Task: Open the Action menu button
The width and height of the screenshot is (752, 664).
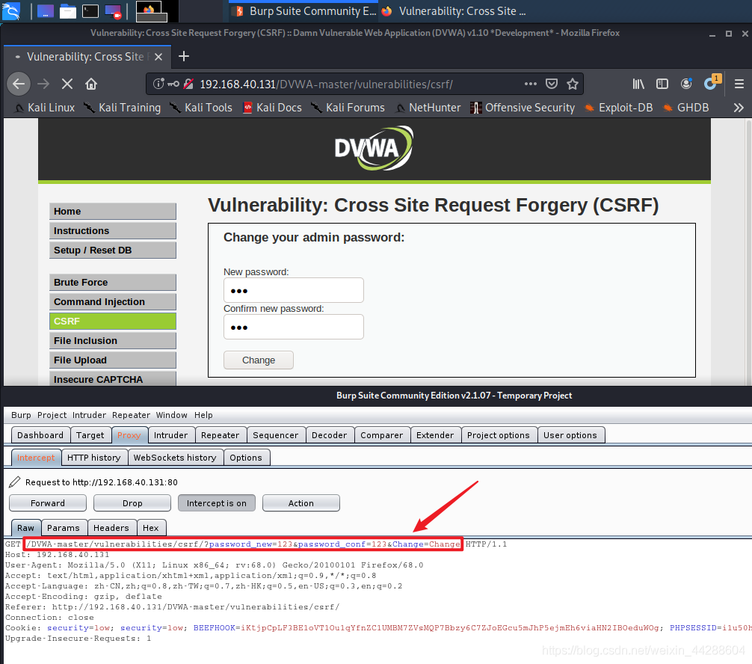Action: [x=301, y=503]
